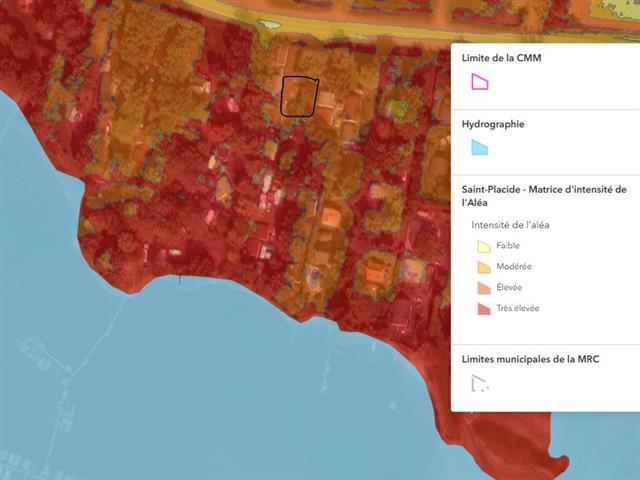
Task: Select the orange Élevée legend symbol
Action: pyautogui.click(x=481, y=288)
